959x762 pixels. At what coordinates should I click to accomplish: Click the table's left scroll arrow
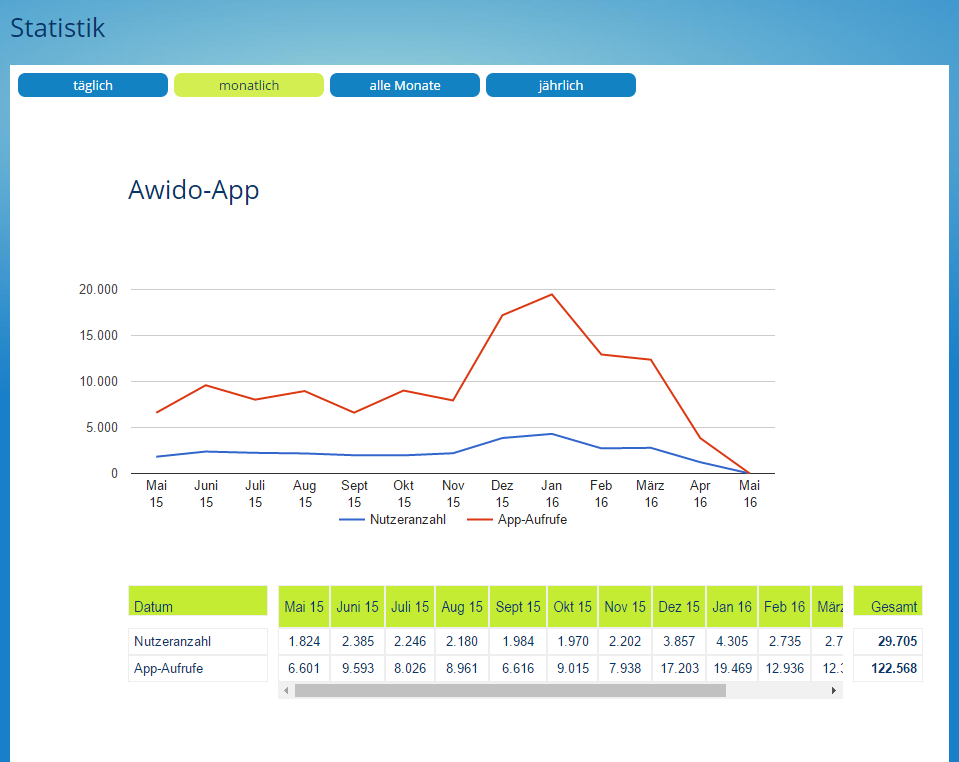click(x=286, y=690)
